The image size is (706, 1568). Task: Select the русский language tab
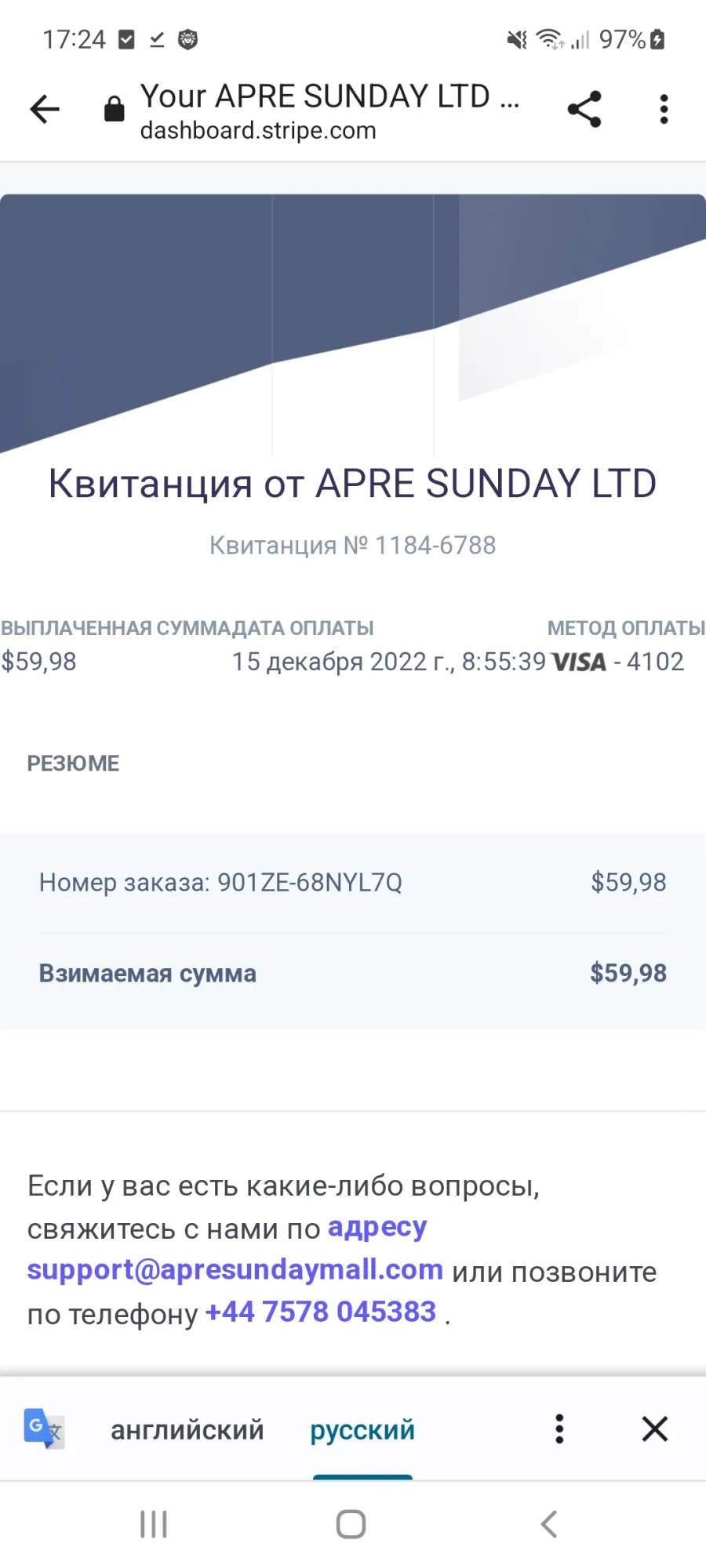coord(362,1430)
